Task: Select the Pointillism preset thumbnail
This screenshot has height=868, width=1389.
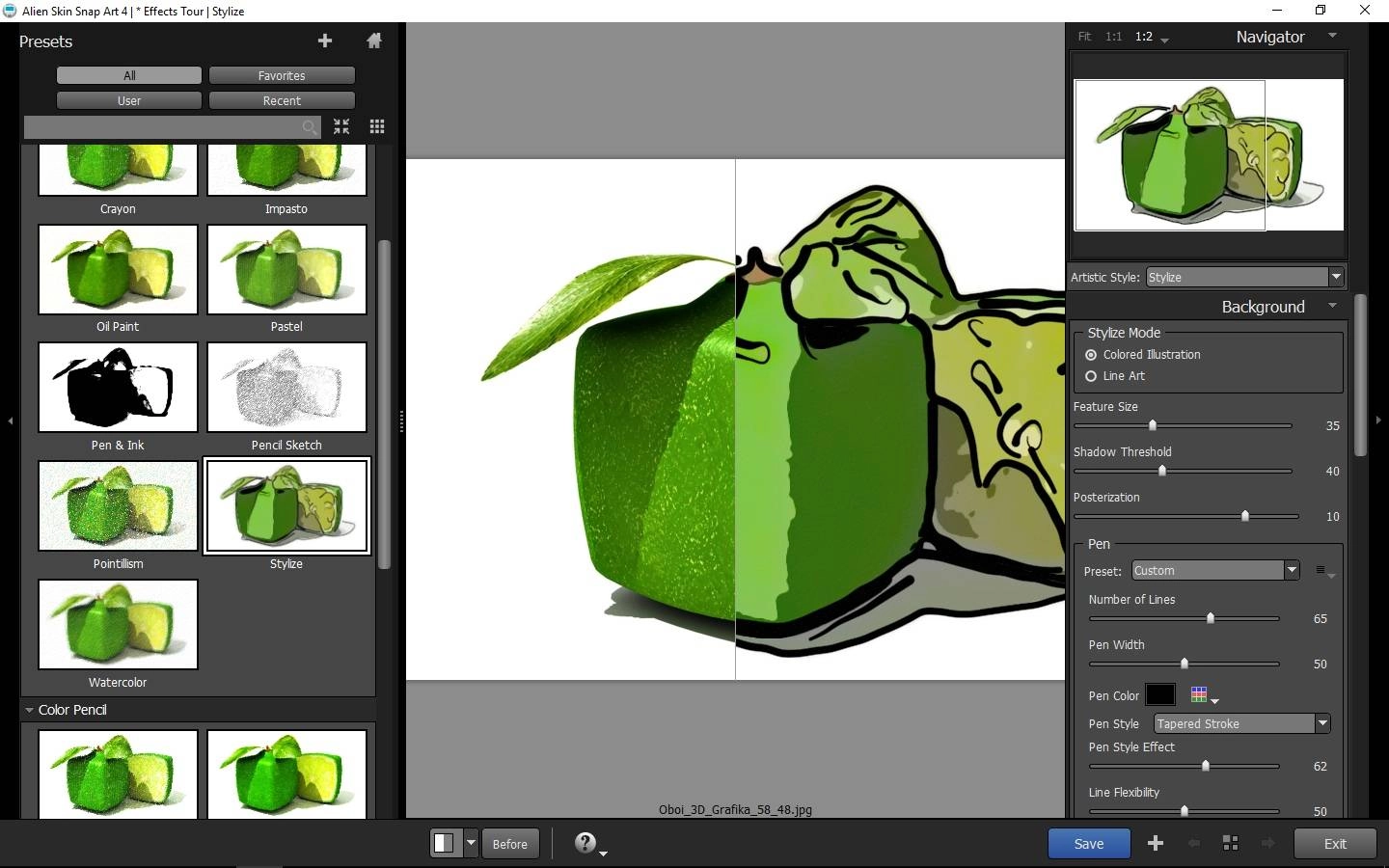Action: [x=118, y=506]
